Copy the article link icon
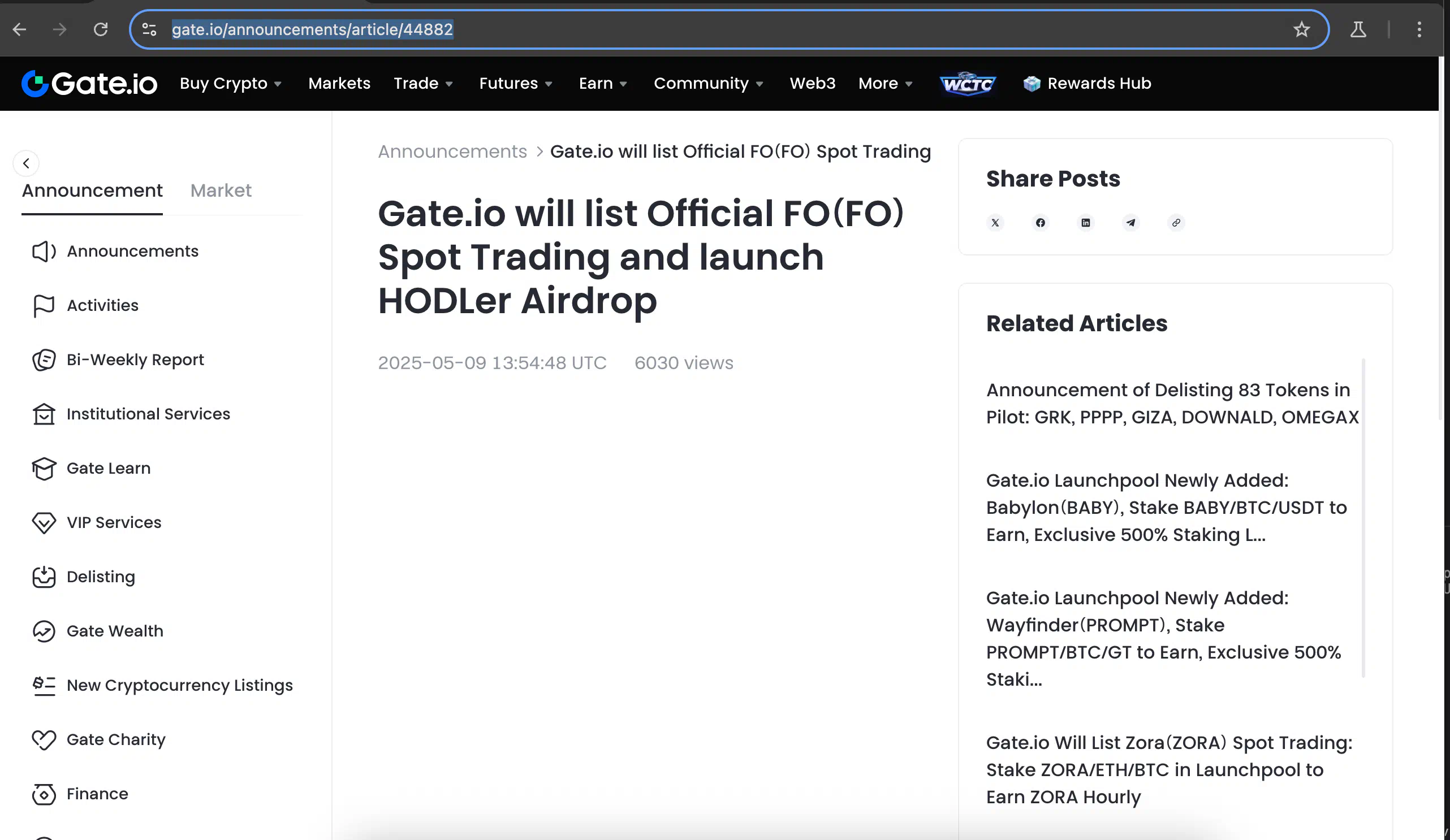 coord(1176,223)
